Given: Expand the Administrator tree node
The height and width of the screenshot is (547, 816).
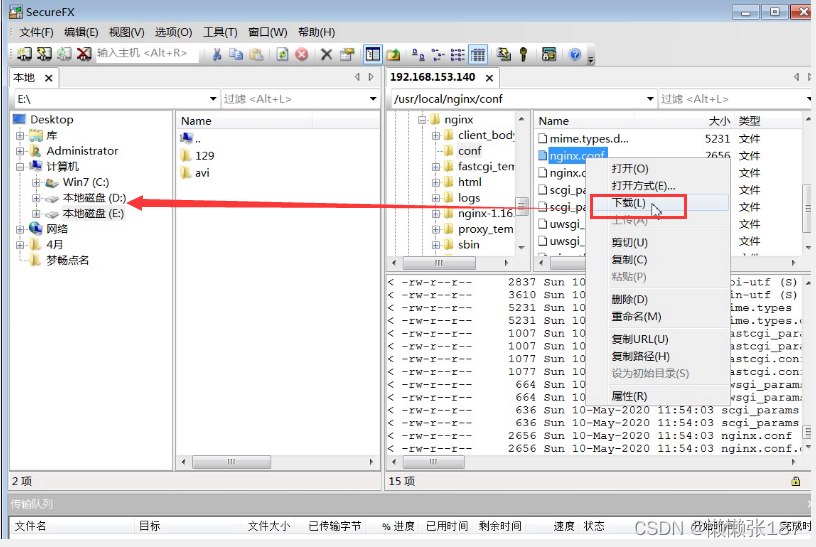Looking at the screenshot, I should pyautogui.click(x=20, y=151).
